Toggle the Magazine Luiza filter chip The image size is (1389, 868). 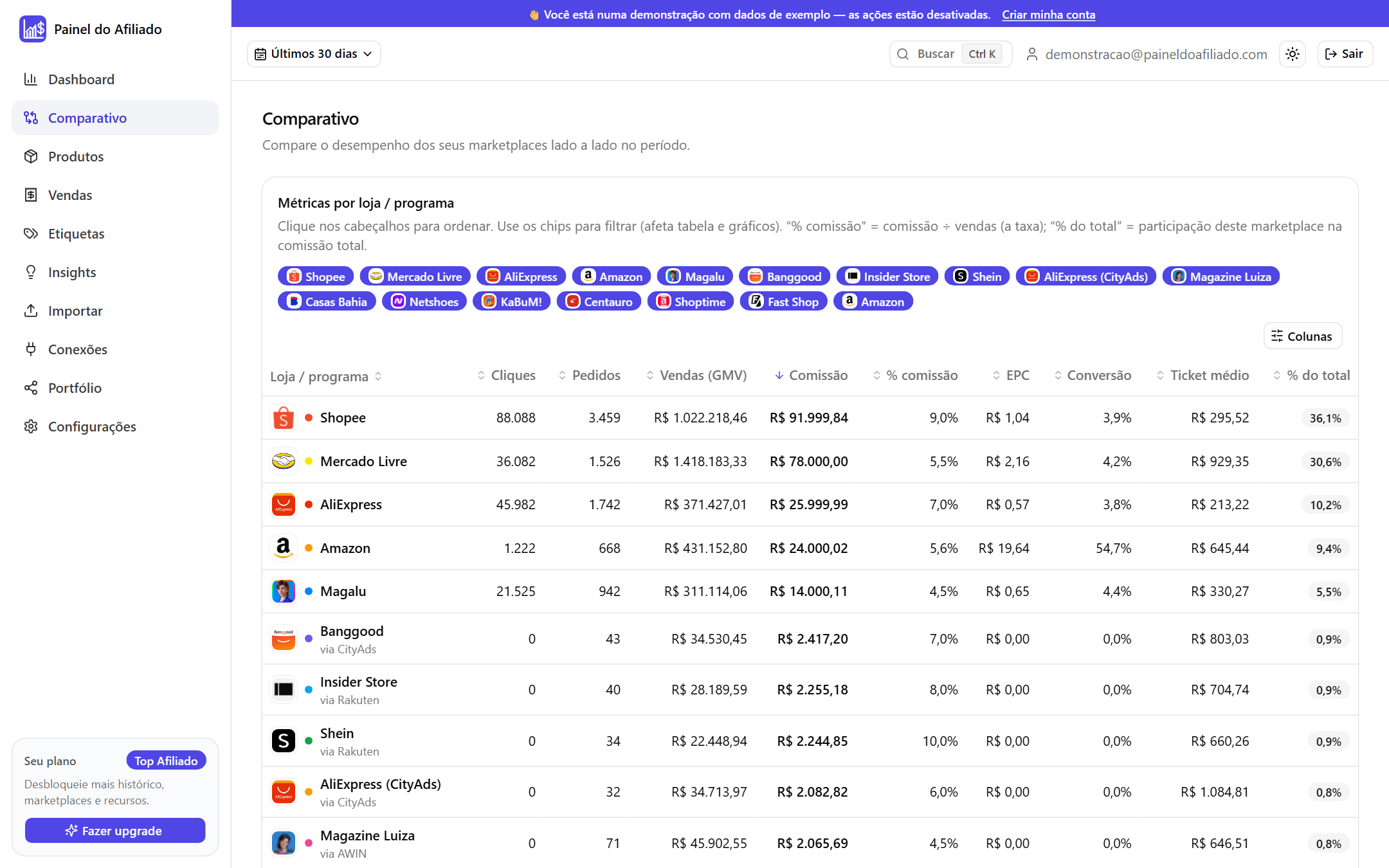coord(1221,276)
